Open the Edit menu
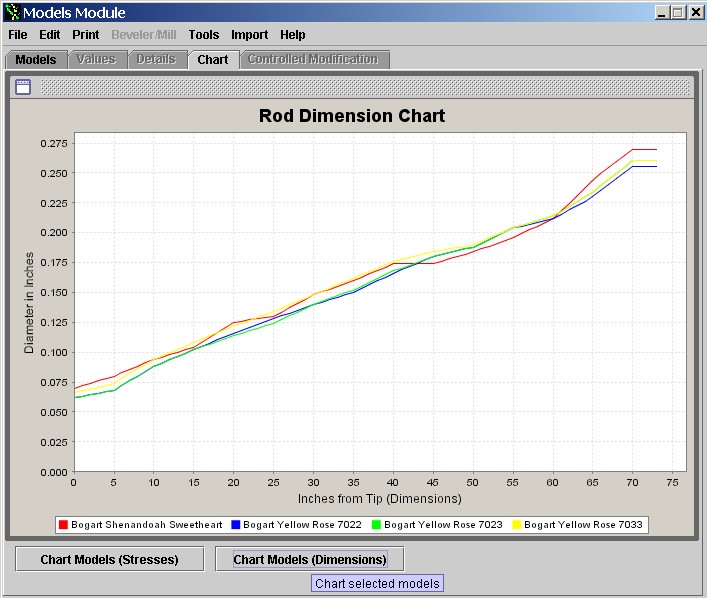707x598 pixels. (x=50, y=35)
